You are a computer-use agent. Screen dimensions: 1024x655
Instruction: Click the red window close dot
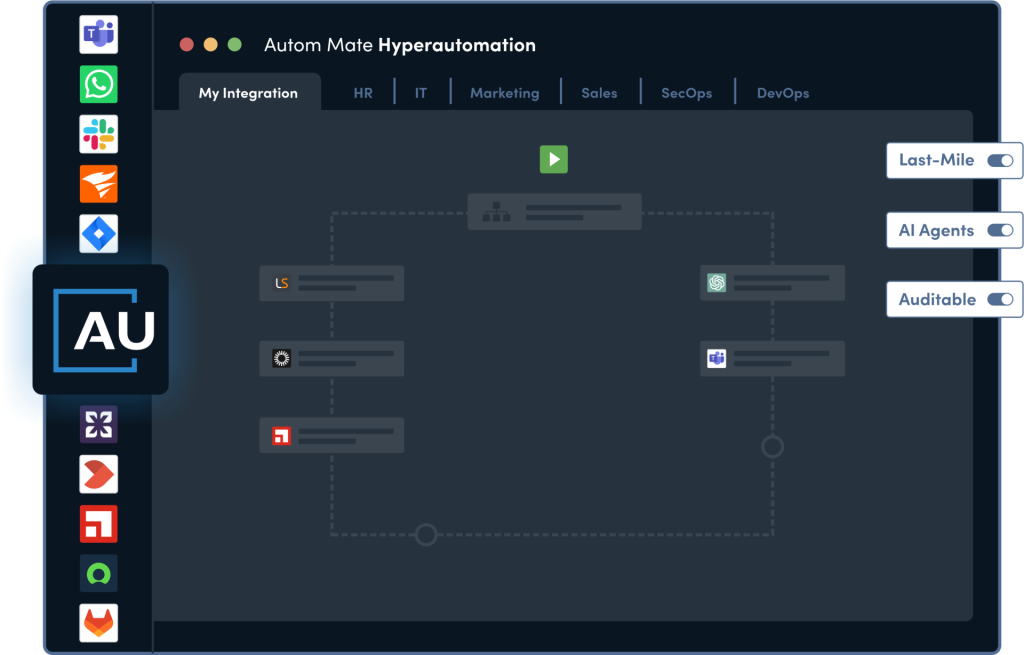[187, 44]
